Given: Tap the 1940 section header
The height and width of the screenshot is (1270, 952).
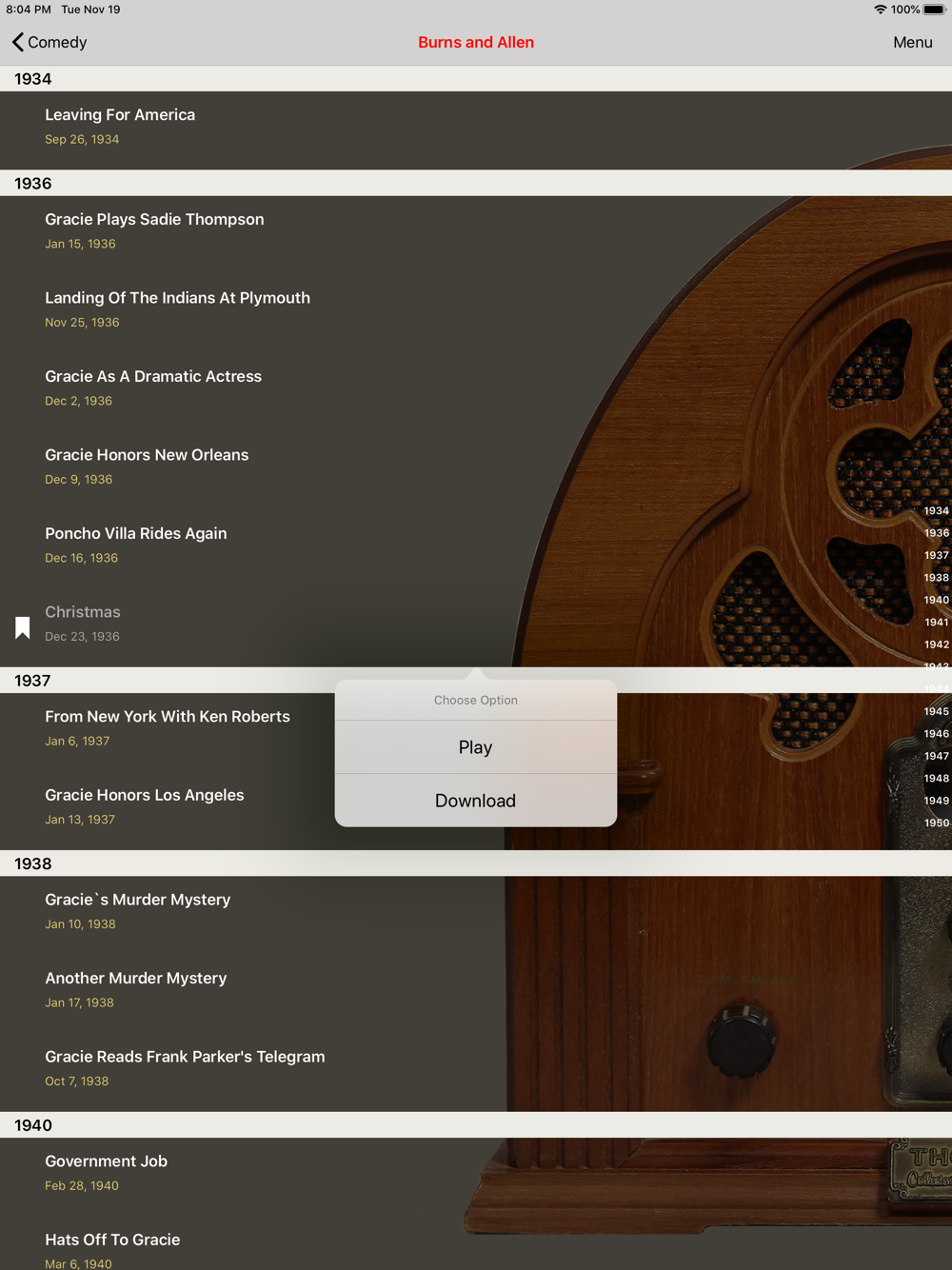Looking at the screenshot, I should pos(476,1124).
